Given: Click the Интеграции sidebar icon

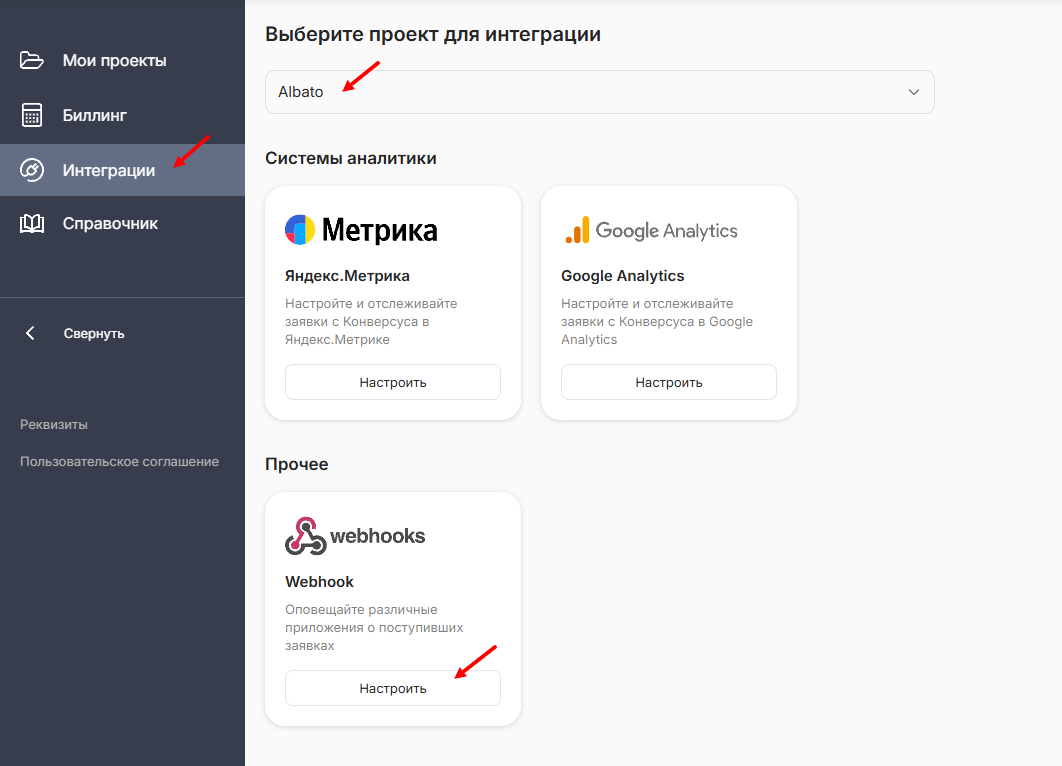Looking at the screenshot, I should tap(32, 170).
